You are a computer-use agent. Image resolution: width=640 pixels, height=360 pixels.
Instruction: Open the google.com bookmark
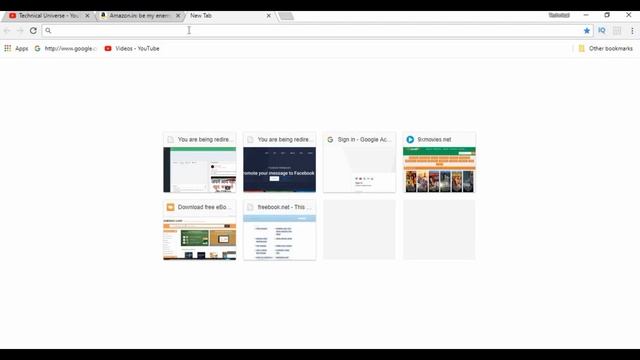(x=65, y=49)
